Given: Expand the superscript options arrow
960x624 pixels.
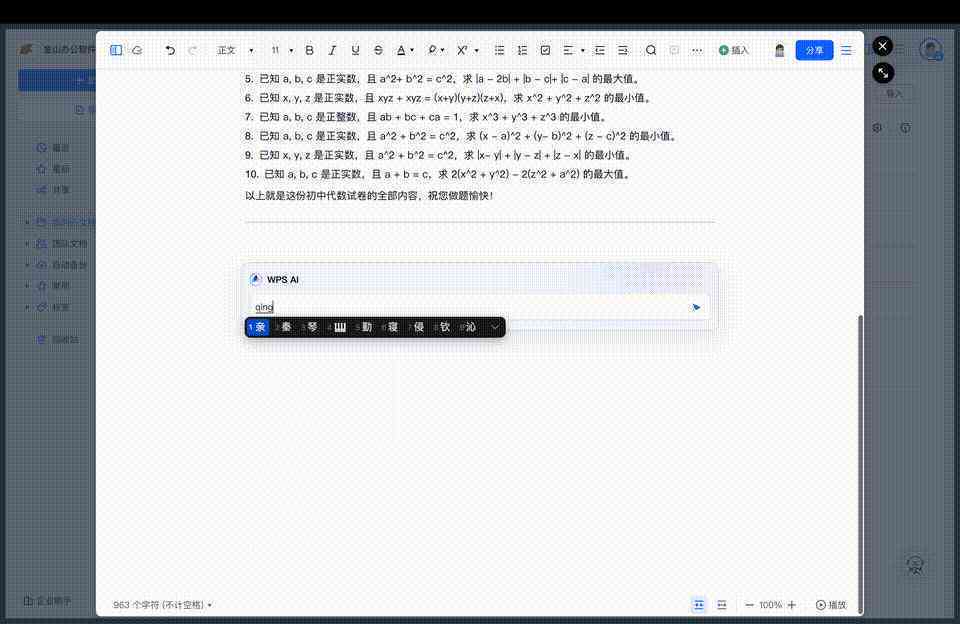Looking at the screenshot, I should 476,50.
